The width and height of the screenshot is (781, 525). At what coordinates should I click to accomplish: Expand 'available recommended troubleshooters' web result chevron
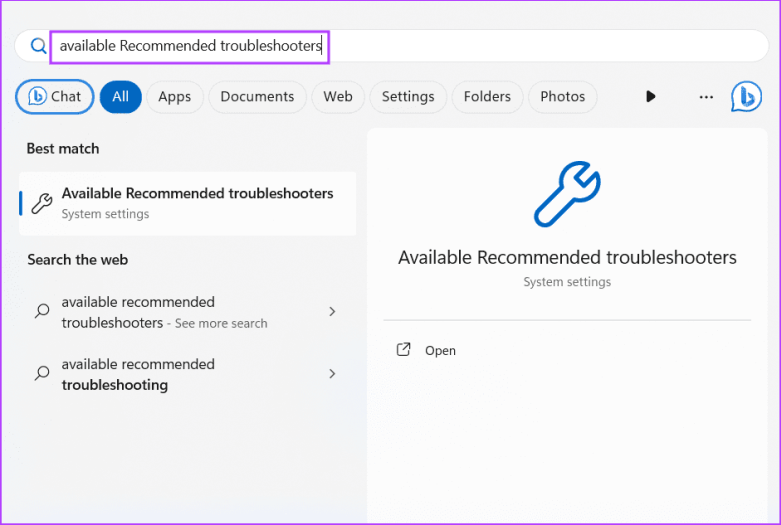(x=332, y=312)
